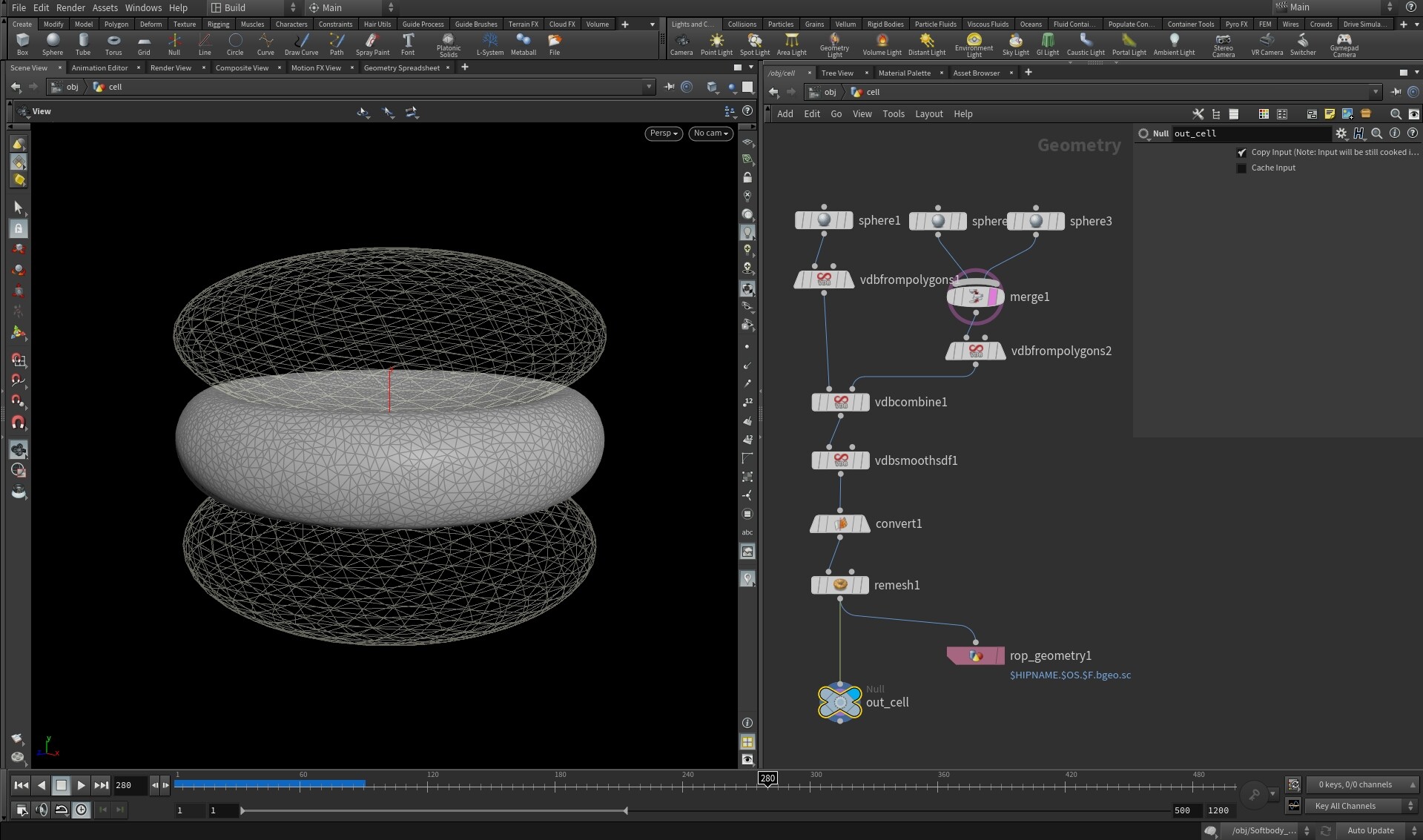This screenshot has height=840, width=1423.
Task: Click the Spray Paint tool
Action: [372, 43]
